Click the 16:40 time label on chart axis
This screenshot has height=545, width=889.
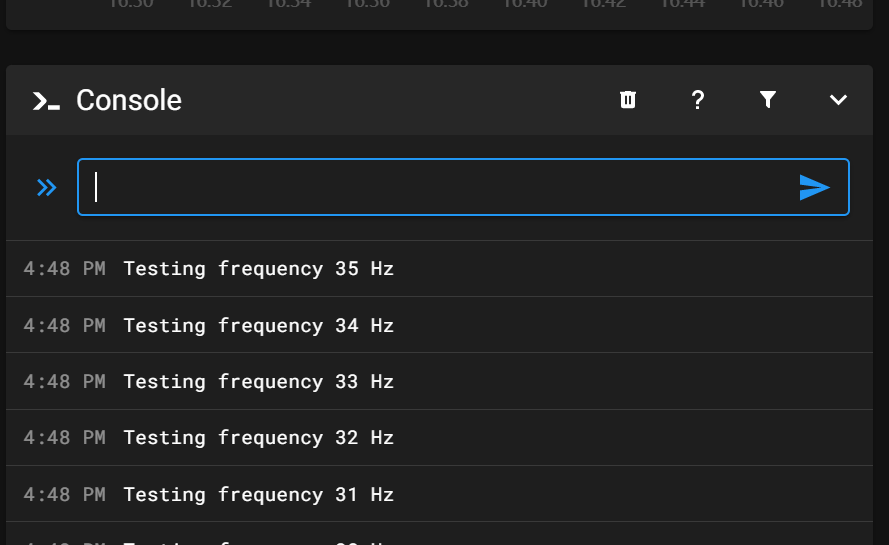click(524, 4)
